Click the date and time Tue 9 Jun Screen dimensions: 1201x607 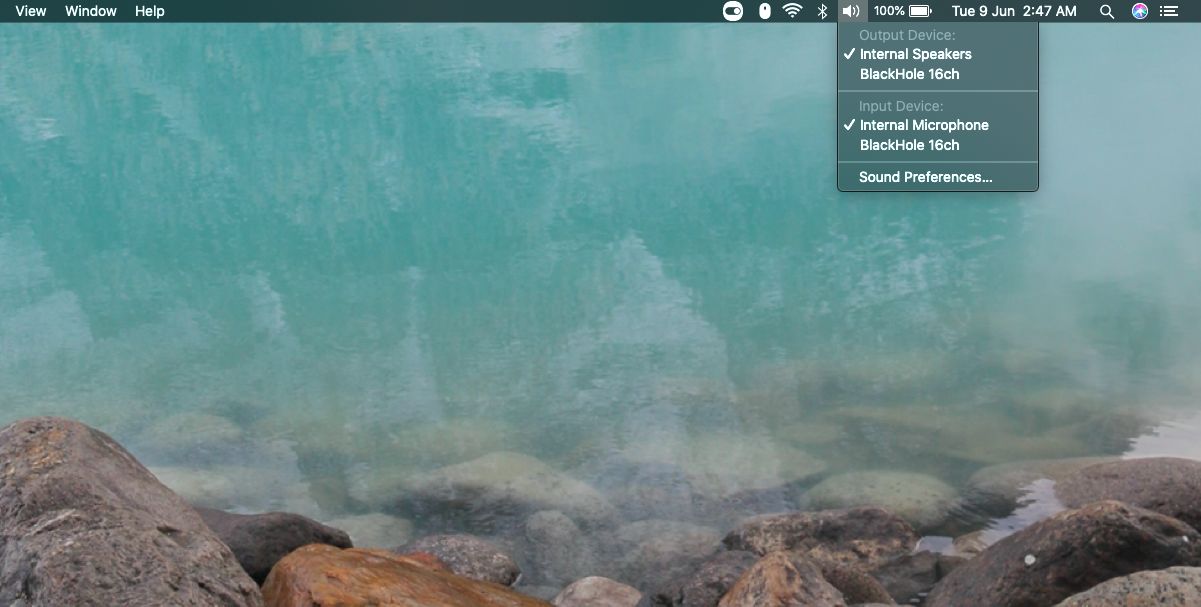(1014, 11)
